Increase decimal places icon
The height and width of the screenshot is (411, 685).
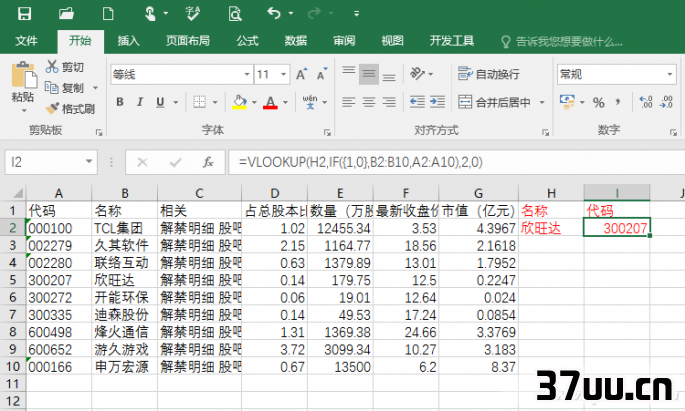[646, 103]
